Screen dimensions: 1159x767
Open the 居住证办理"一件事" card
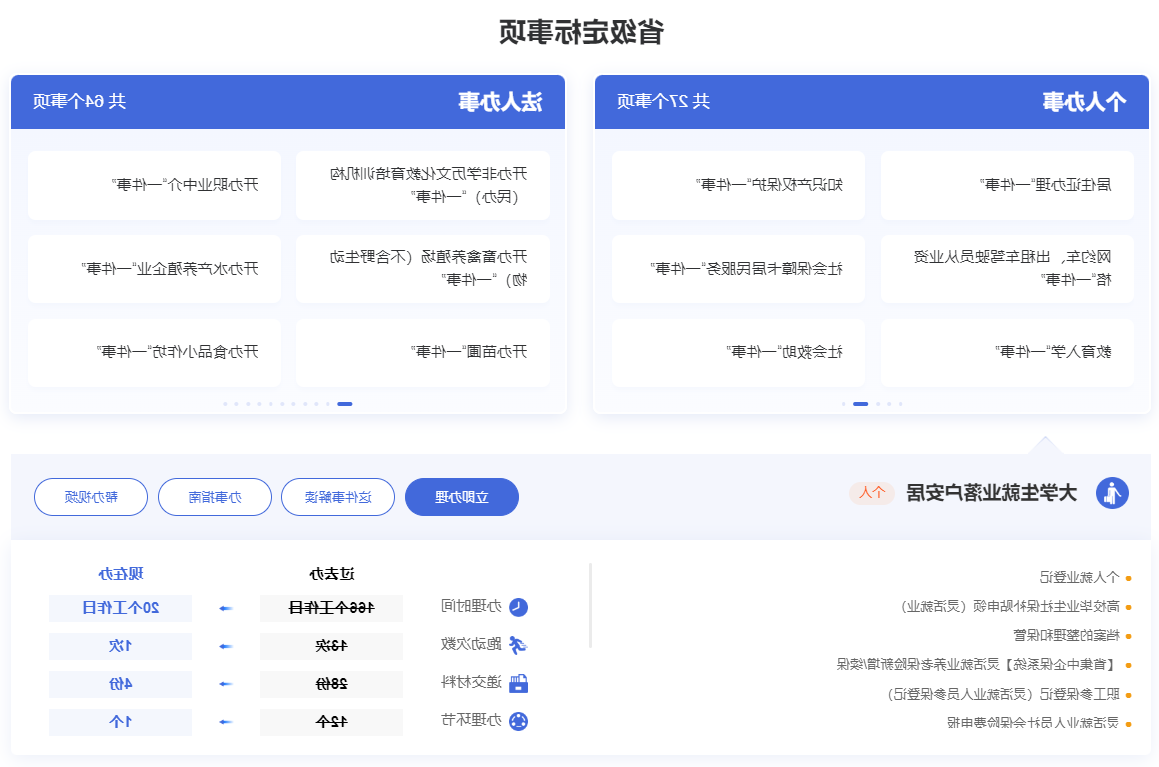coord(1007,185)
